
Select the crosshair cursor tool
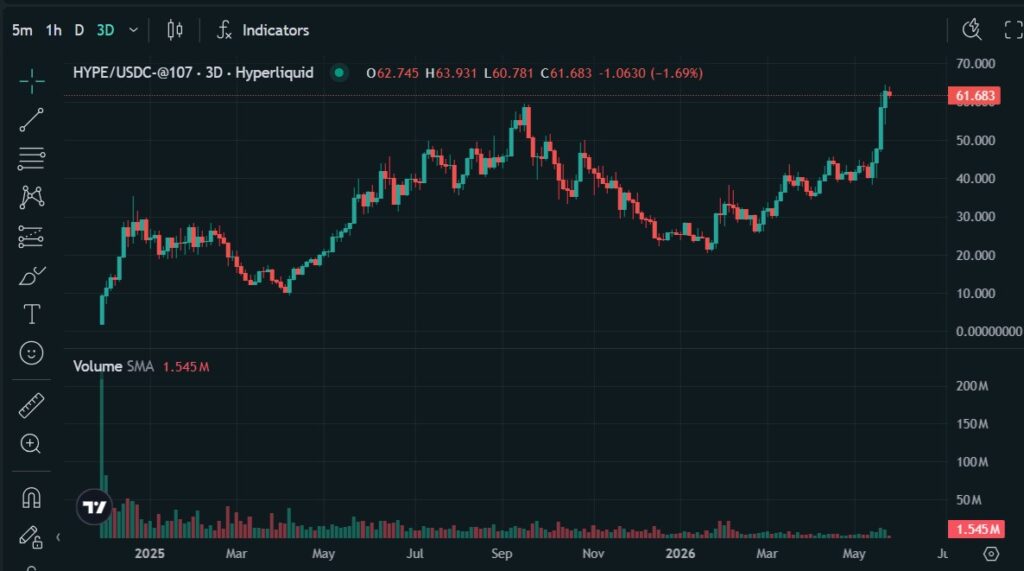(31, 81)
